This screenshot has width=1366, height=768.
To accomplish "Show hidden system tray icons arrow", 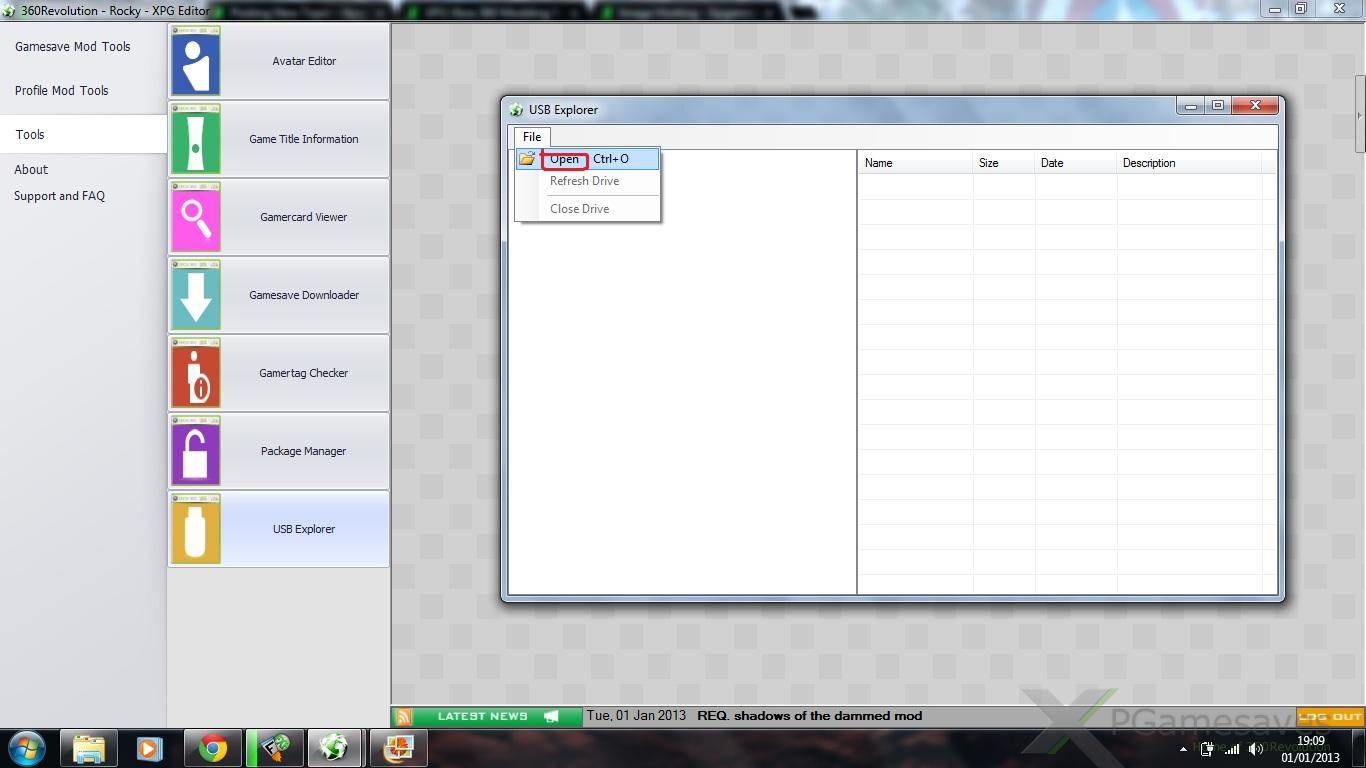I will 1184,749.
